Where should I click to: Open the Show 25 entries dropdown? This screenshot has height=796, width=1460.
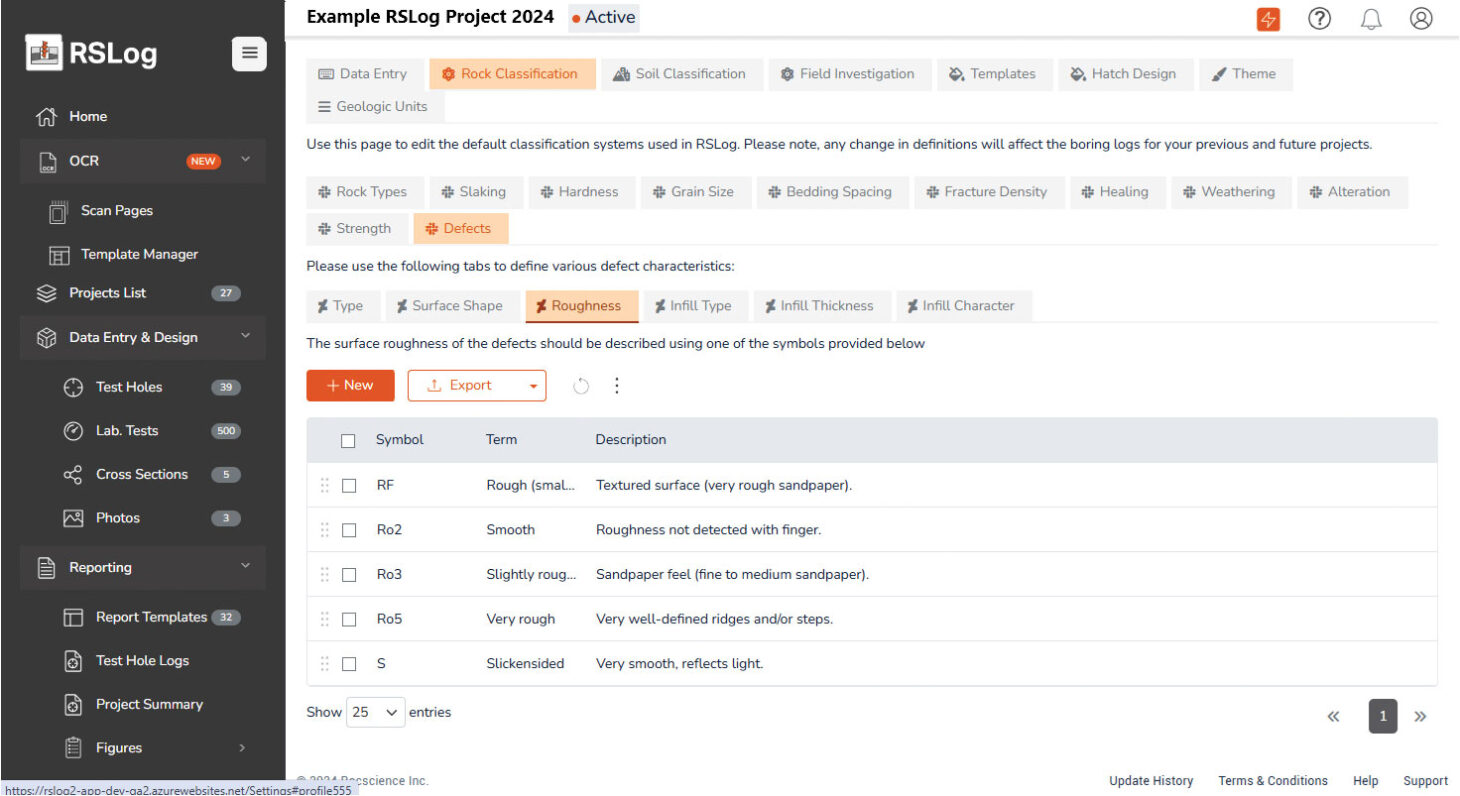click(x=375, y=713)
